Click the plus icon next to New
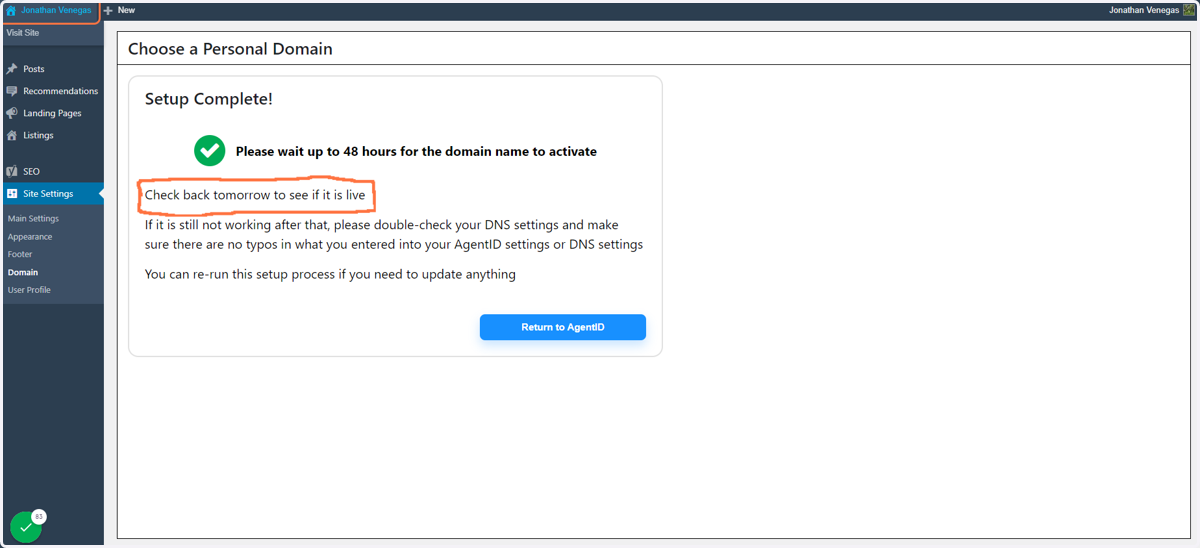The image size is (1200, 548). point(109,10)
